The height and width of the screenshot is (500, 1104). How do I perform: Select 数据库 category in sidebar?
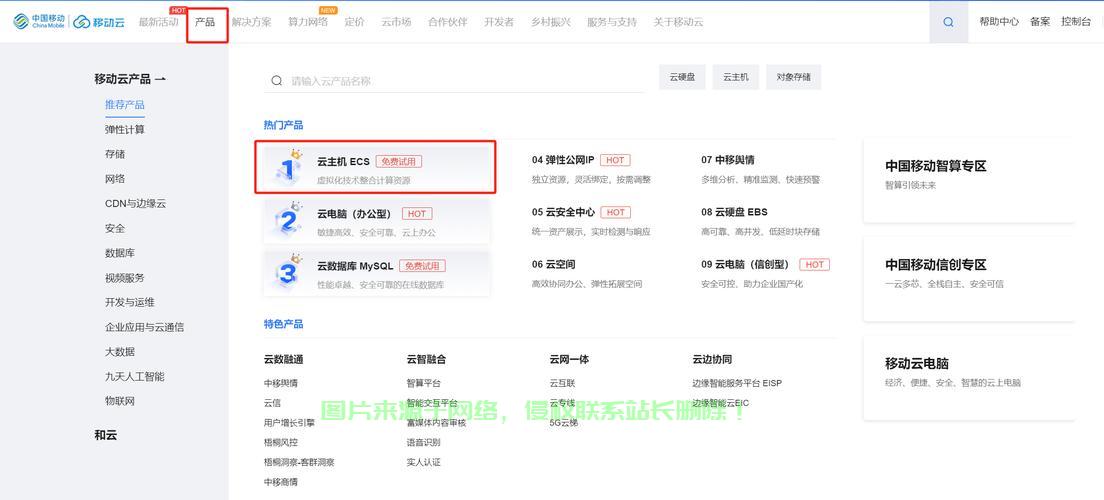(120, 253)
